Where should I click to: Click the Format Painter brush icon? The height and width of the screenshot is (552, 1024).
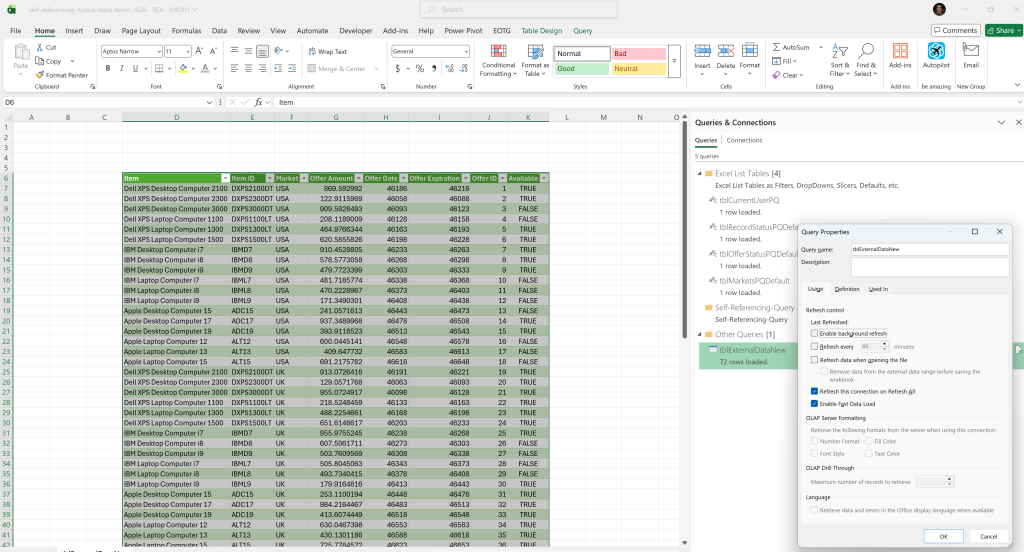pyautogui.click(x=39, y=75)
